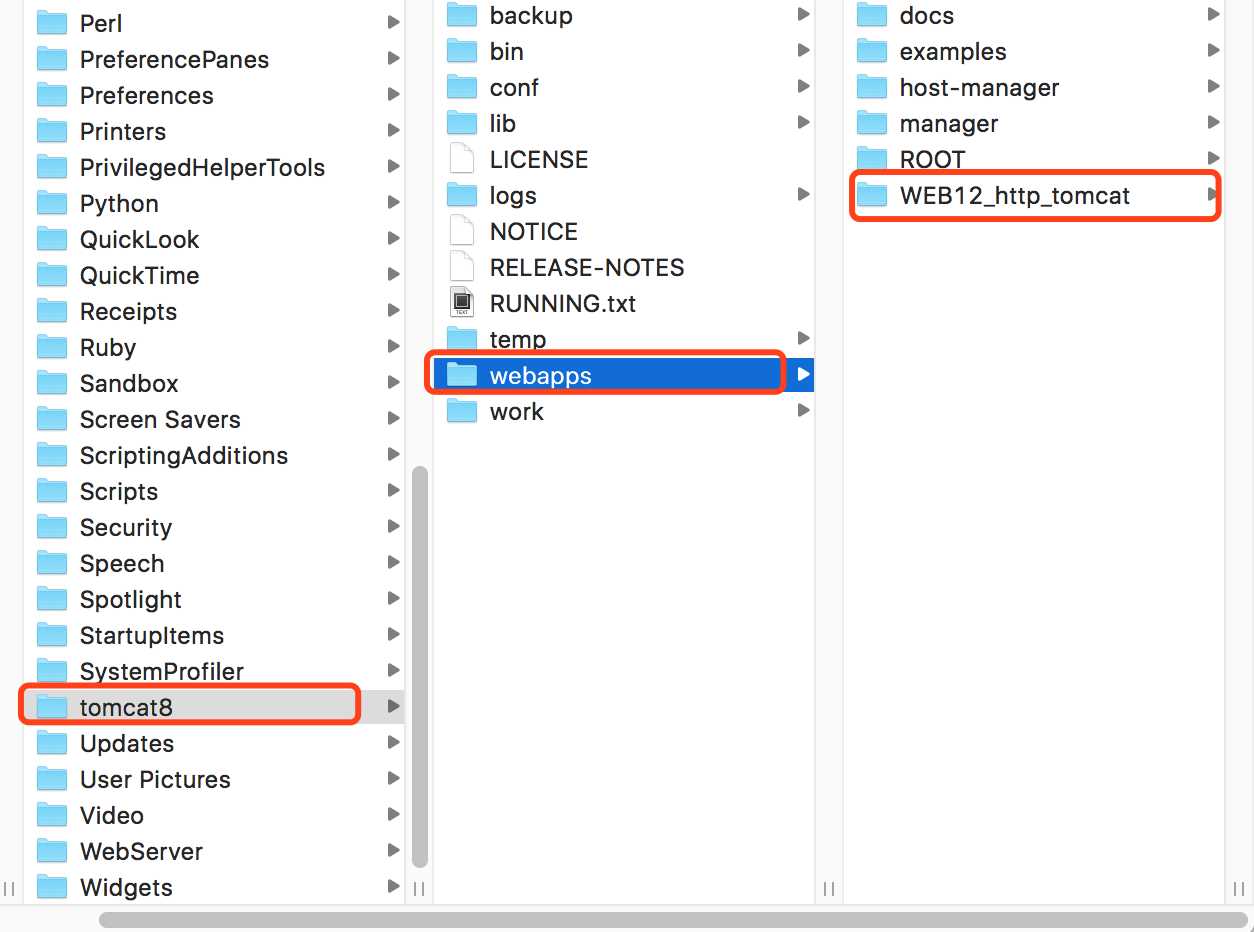Image resolution: width=1254 pixels, height=932 pixels.
Task: Click the Sandbox folder icon
Action: click(52, 383)
